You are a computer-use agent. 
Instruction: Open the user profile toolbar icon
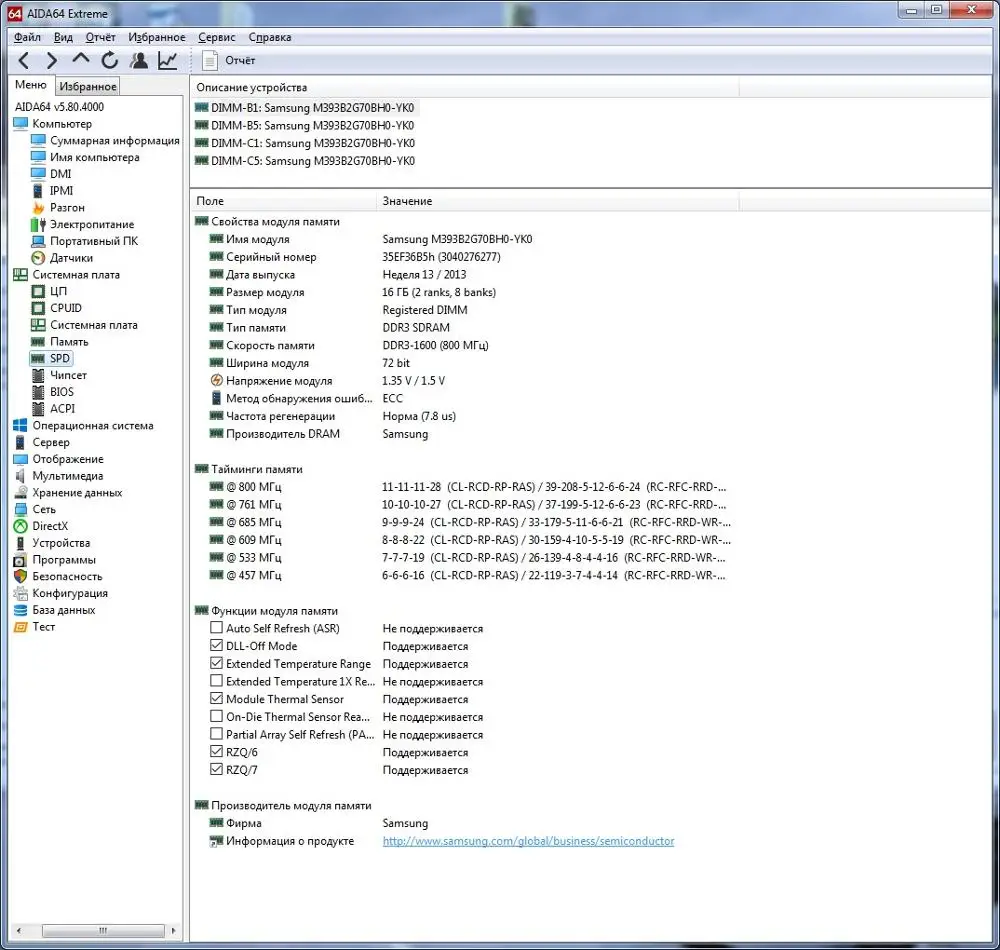(x=138, y=61)
